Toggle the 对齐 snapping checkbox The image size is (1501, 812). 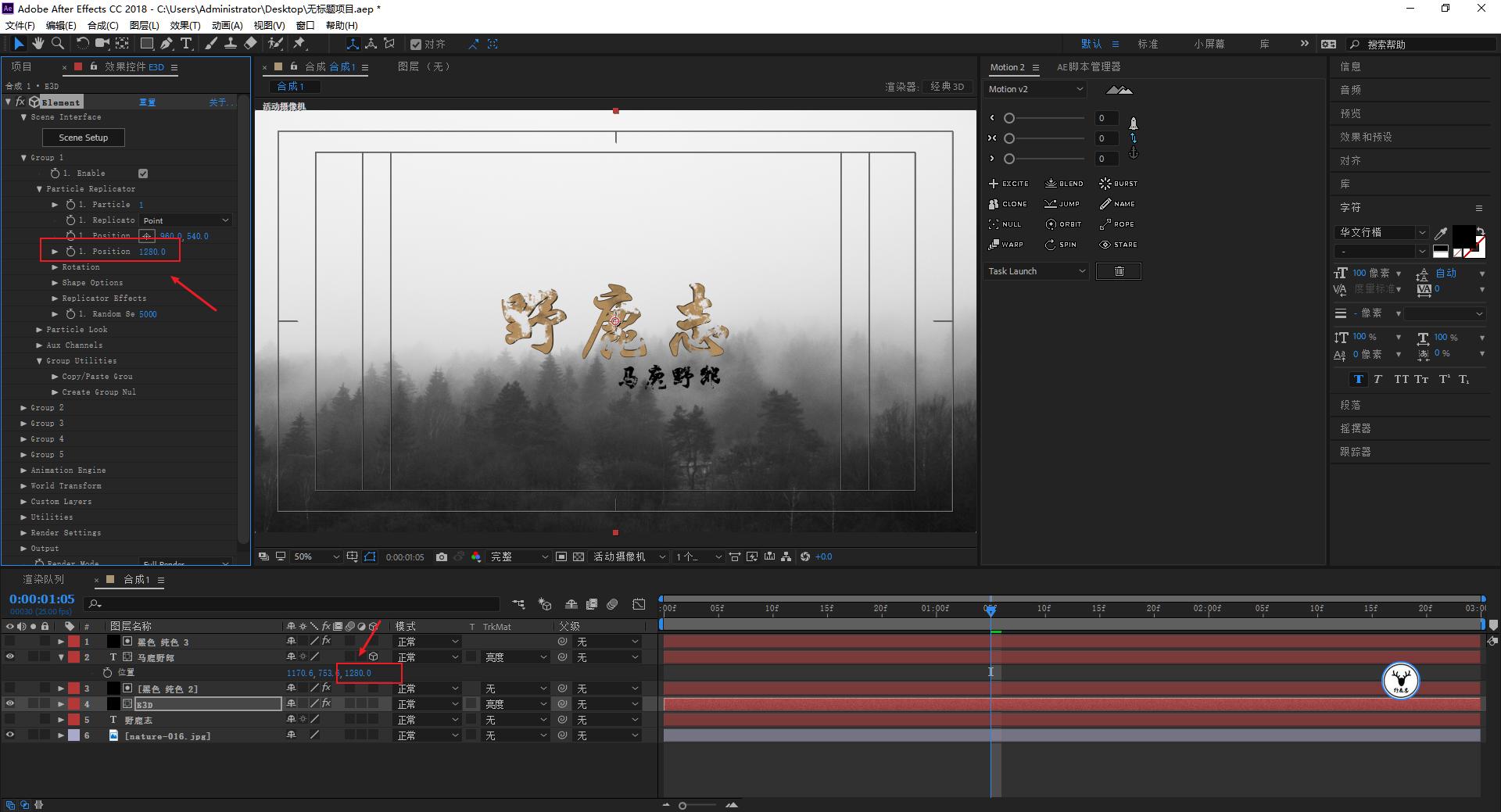click(417, 44)
